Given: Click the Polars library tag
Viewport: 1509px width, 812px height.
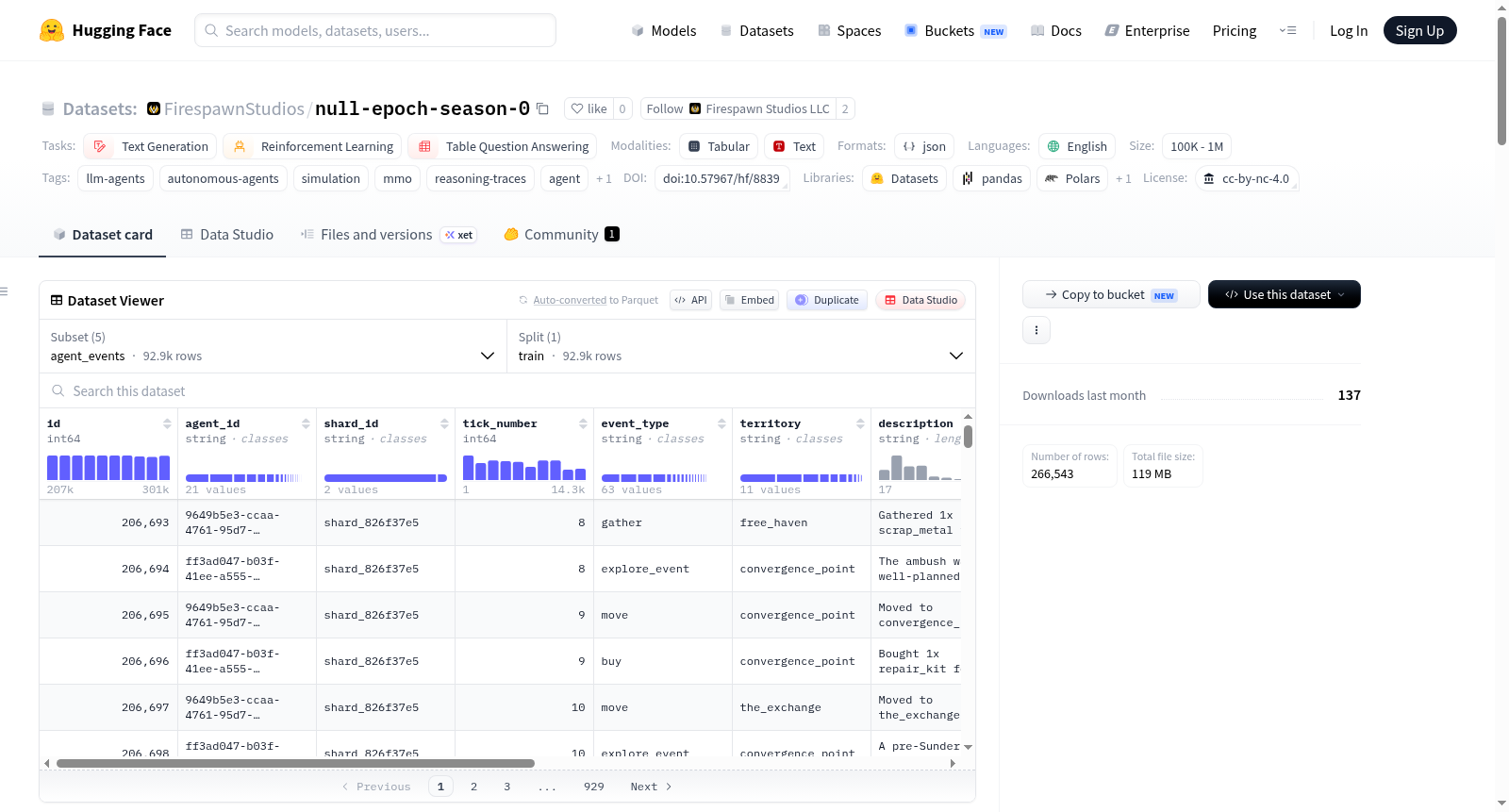Looking at the screenshot, I should (x=1072, y=178).
